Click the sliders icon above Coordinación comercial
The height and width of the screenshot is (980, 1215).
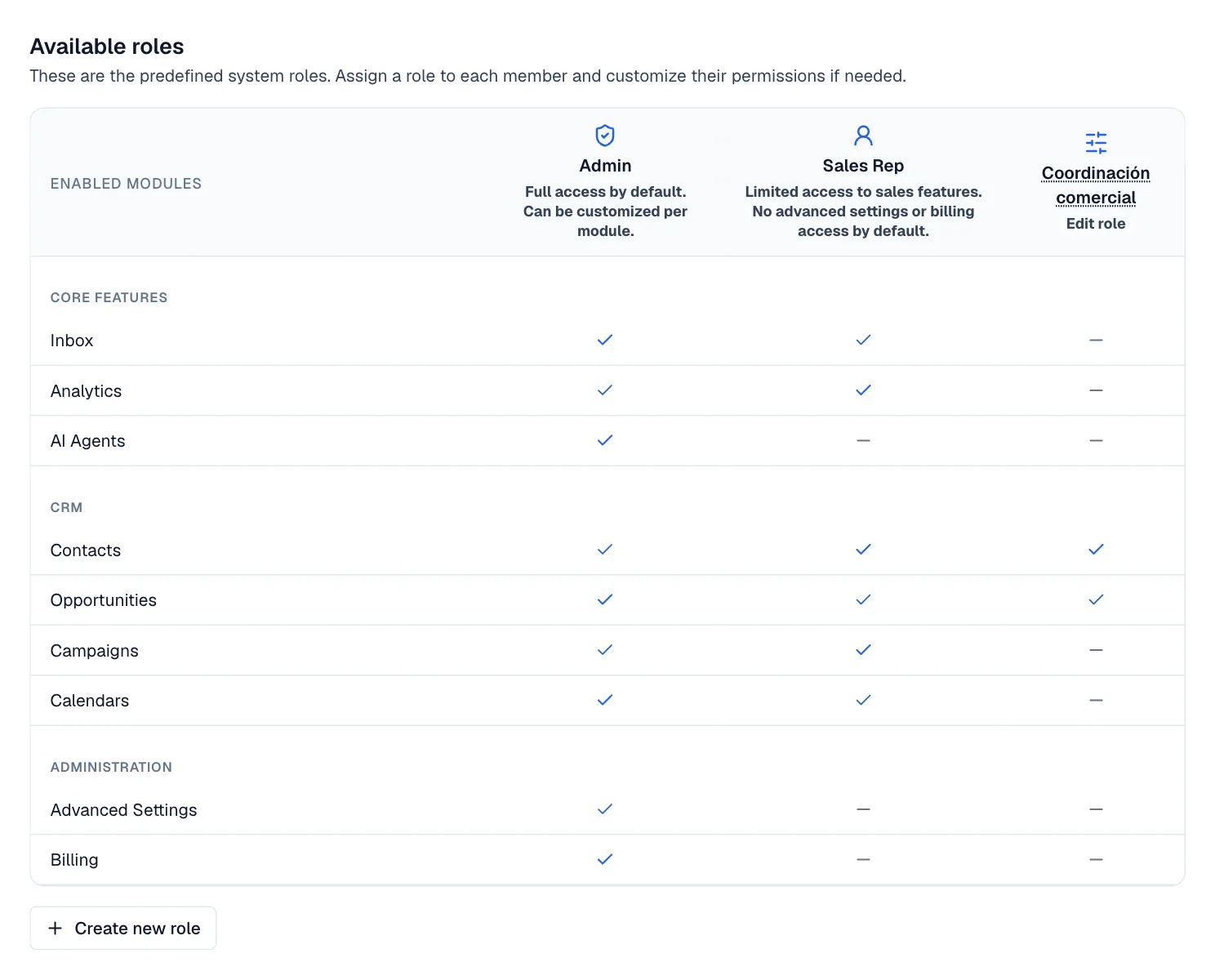[x=1096, y=143]
